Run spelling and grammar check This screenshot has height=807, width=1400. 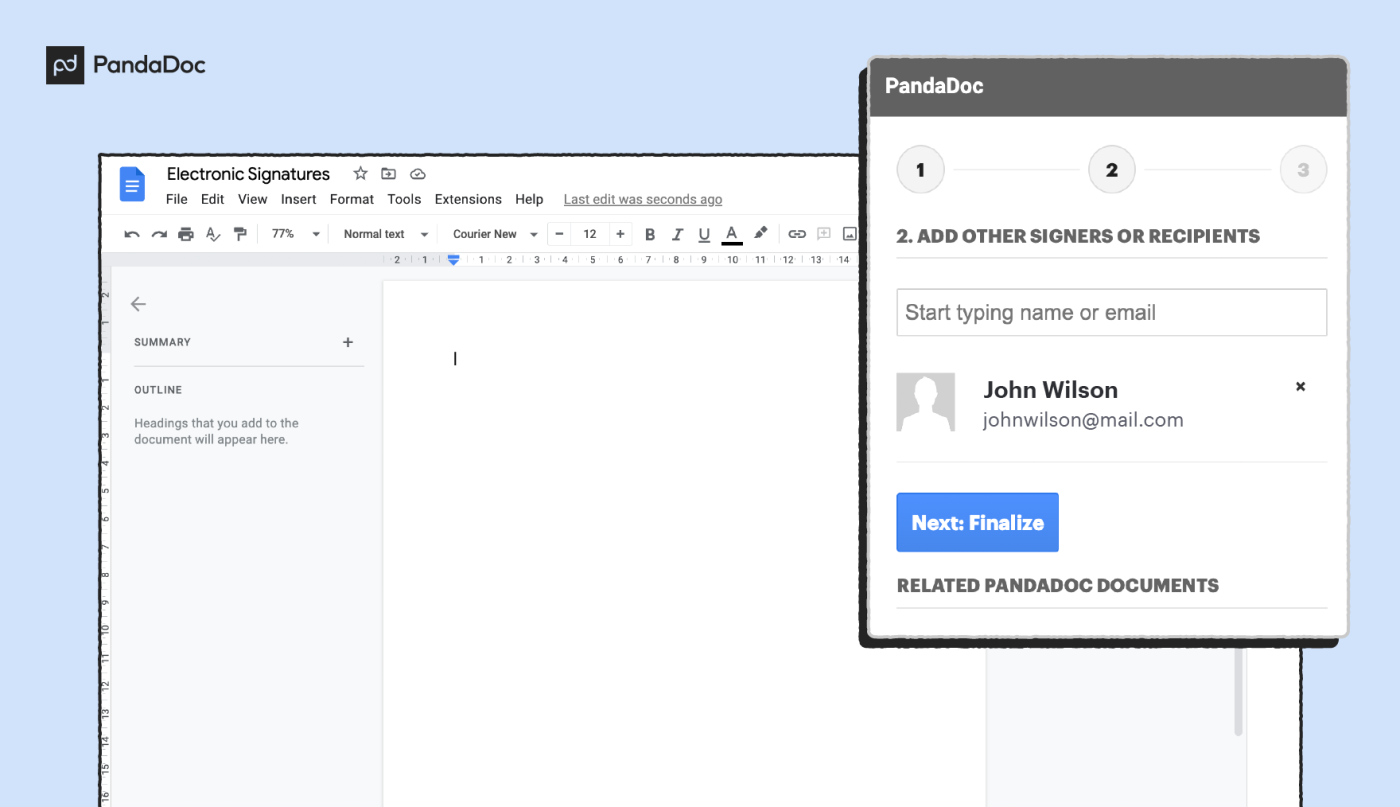click(x=213, y=234)
